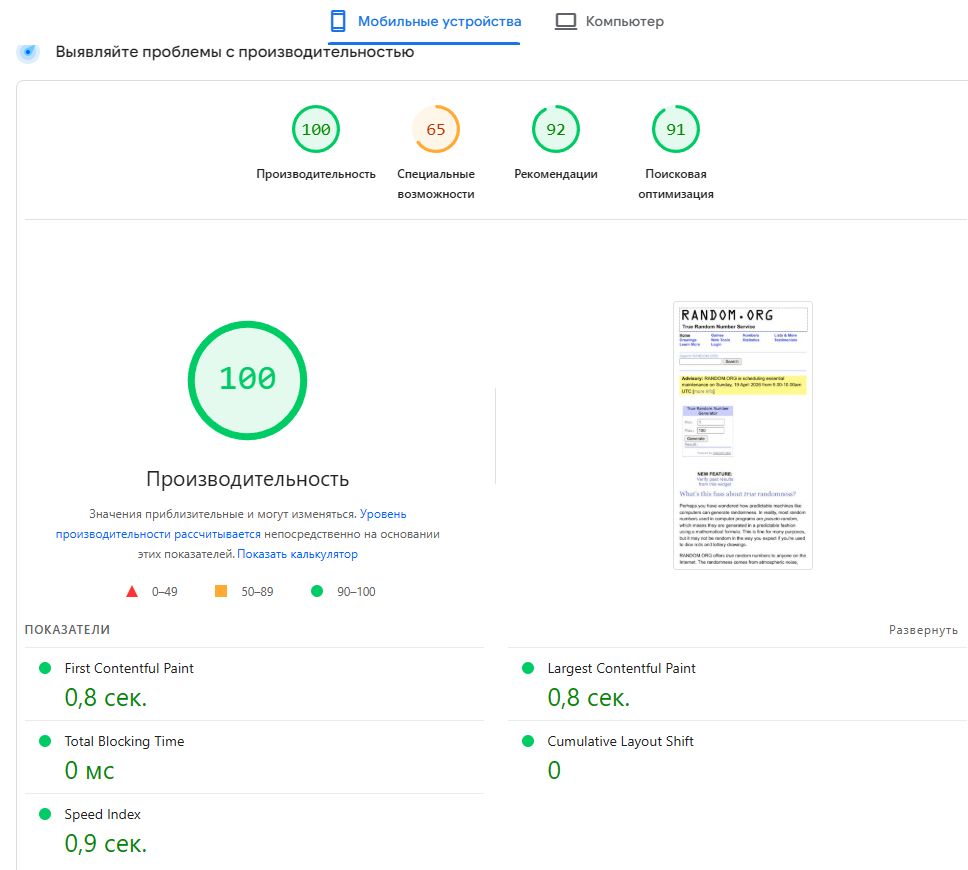Switch to the Мобильные устройства tab
This screenshot has width=968, height=870.
(425, 22)
